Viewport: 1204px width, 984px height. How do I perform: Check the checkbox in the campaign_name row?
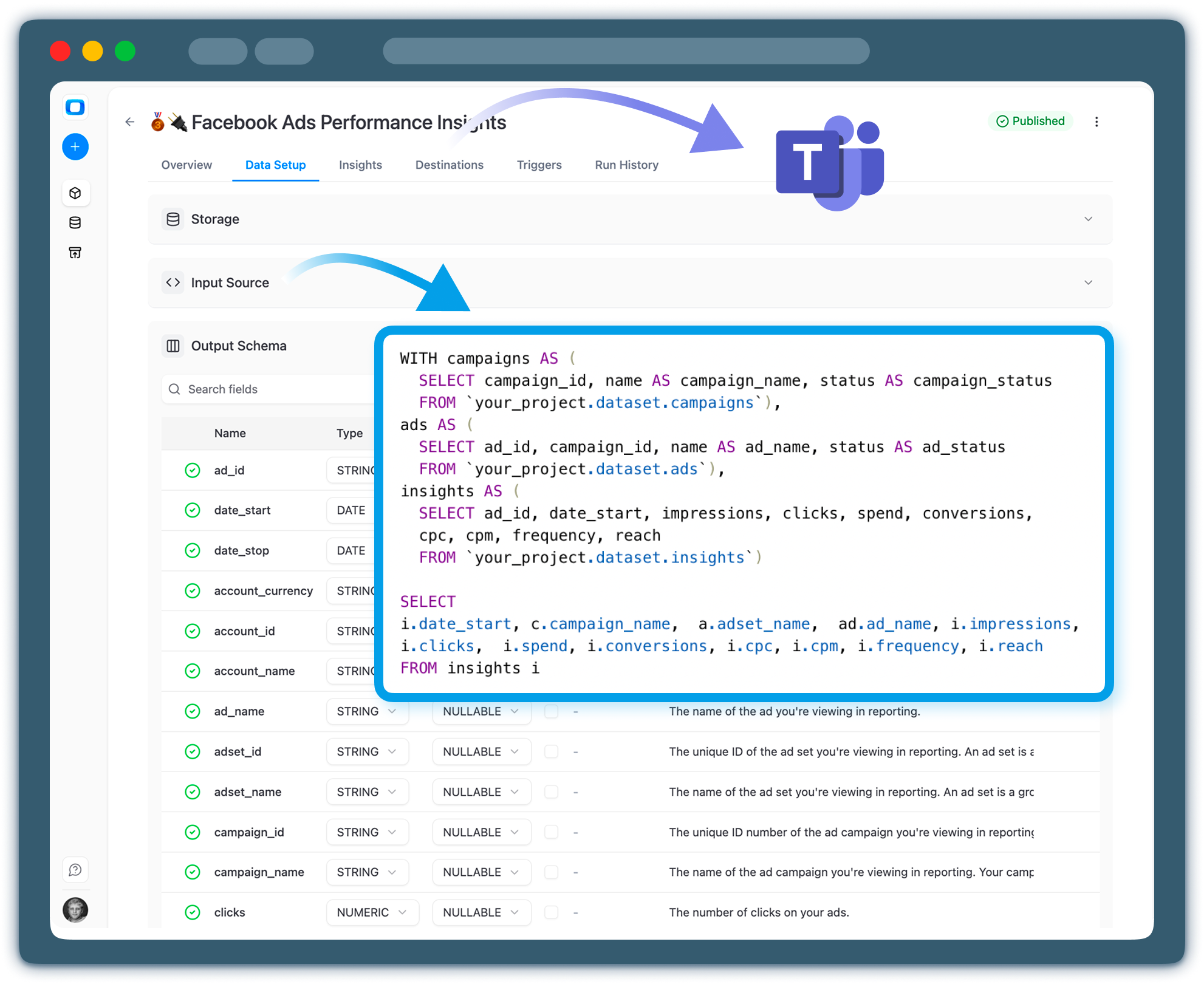(x=552, y=872)
